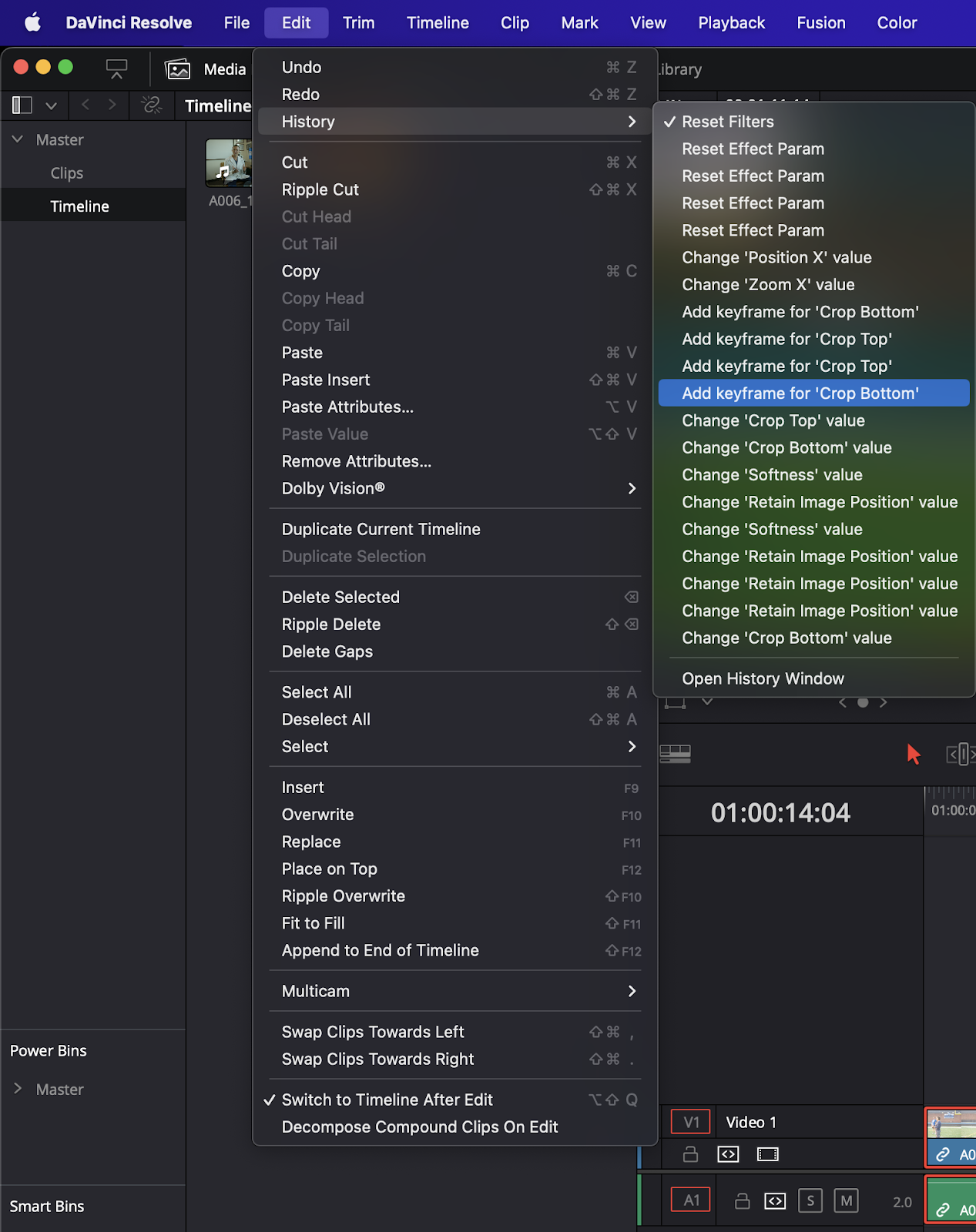Screen dimensions: 976x1232
Task: Click Open History Window
Action: [x=814, y=678]
